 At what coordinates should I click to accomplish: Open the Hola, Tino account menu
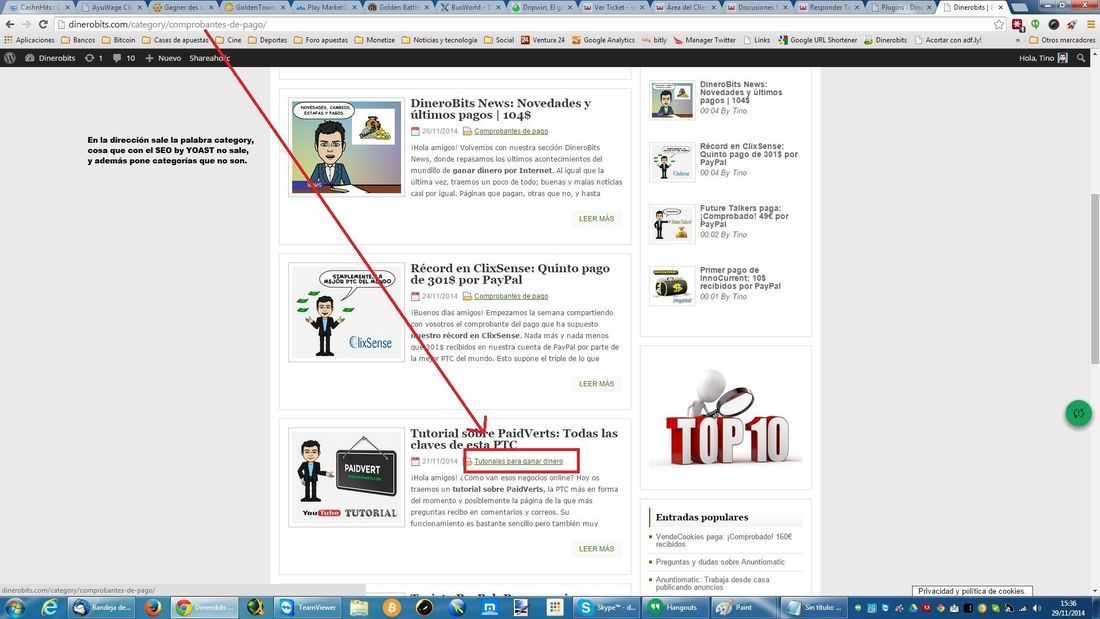tap(1043, 58)
